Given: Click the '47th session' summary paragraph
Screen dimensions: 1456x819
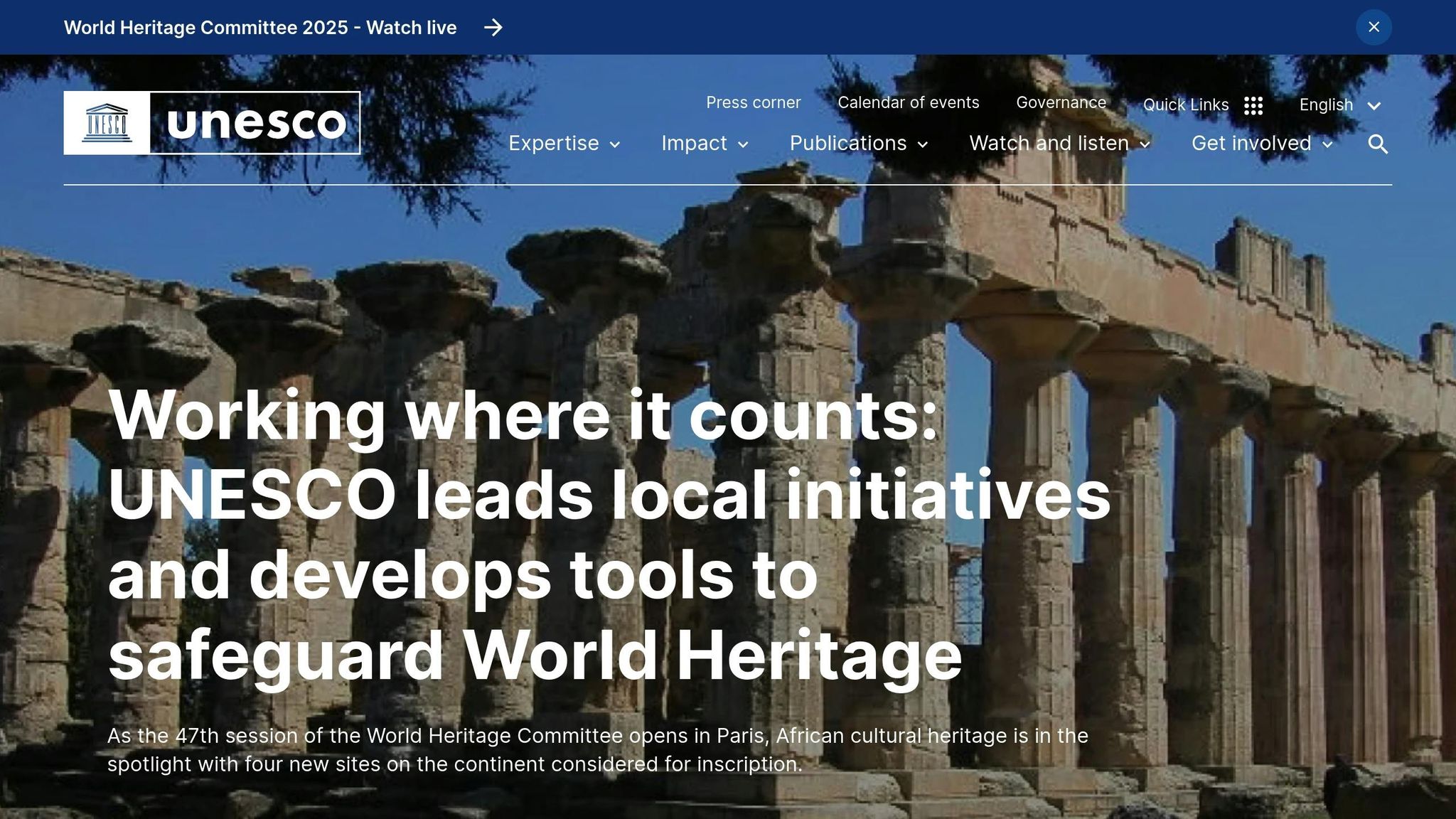Looking at the screenshot, I should [x=597, y=750].
